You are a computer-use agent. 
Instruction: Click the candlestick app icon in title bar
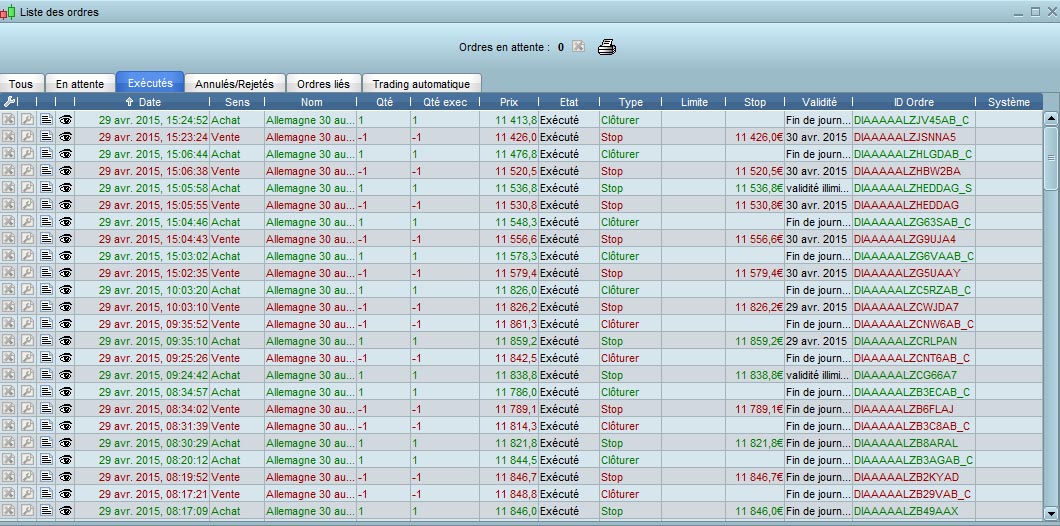point(7,12)
